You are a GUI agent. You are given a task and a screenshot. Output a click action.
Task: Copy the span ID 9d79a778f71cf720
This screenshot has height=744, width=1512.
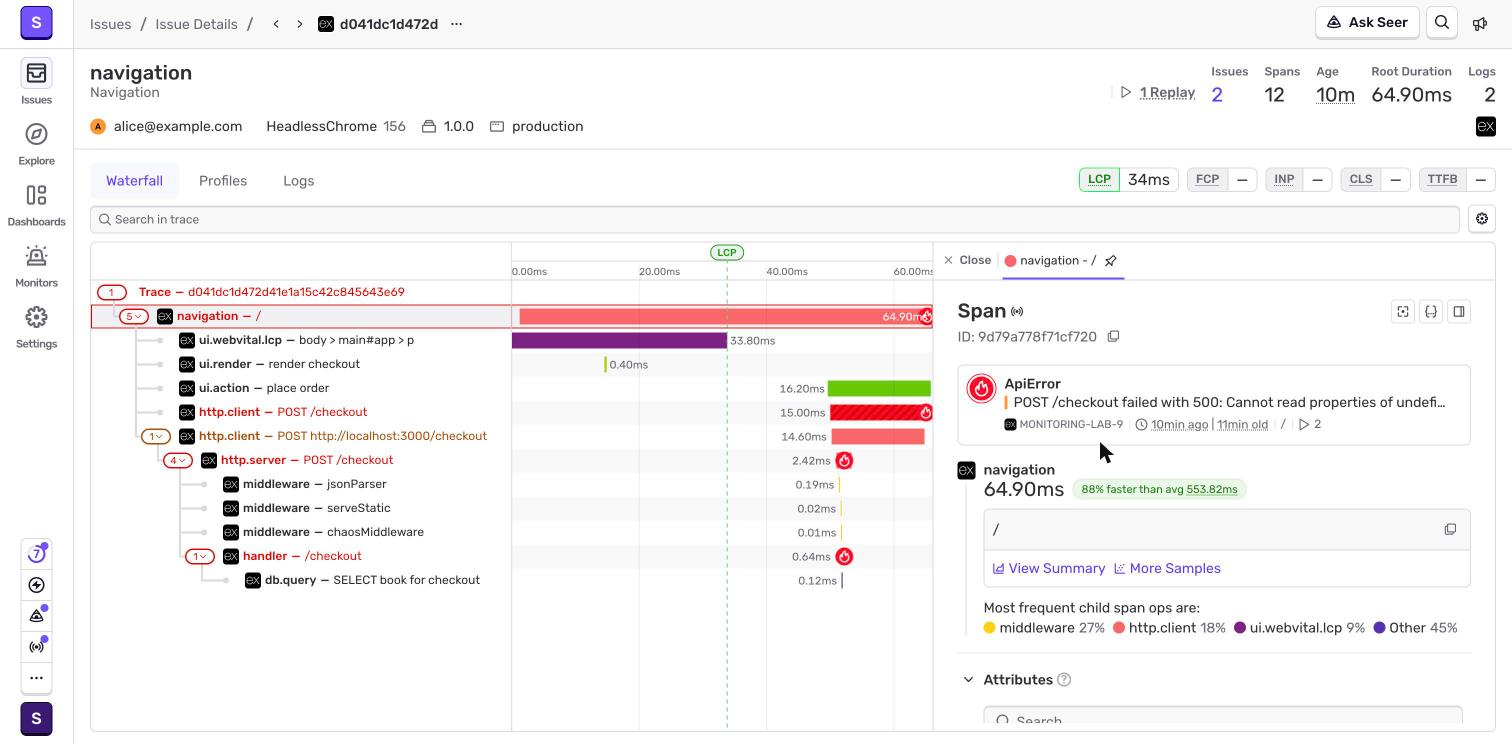click(1113, 336)
